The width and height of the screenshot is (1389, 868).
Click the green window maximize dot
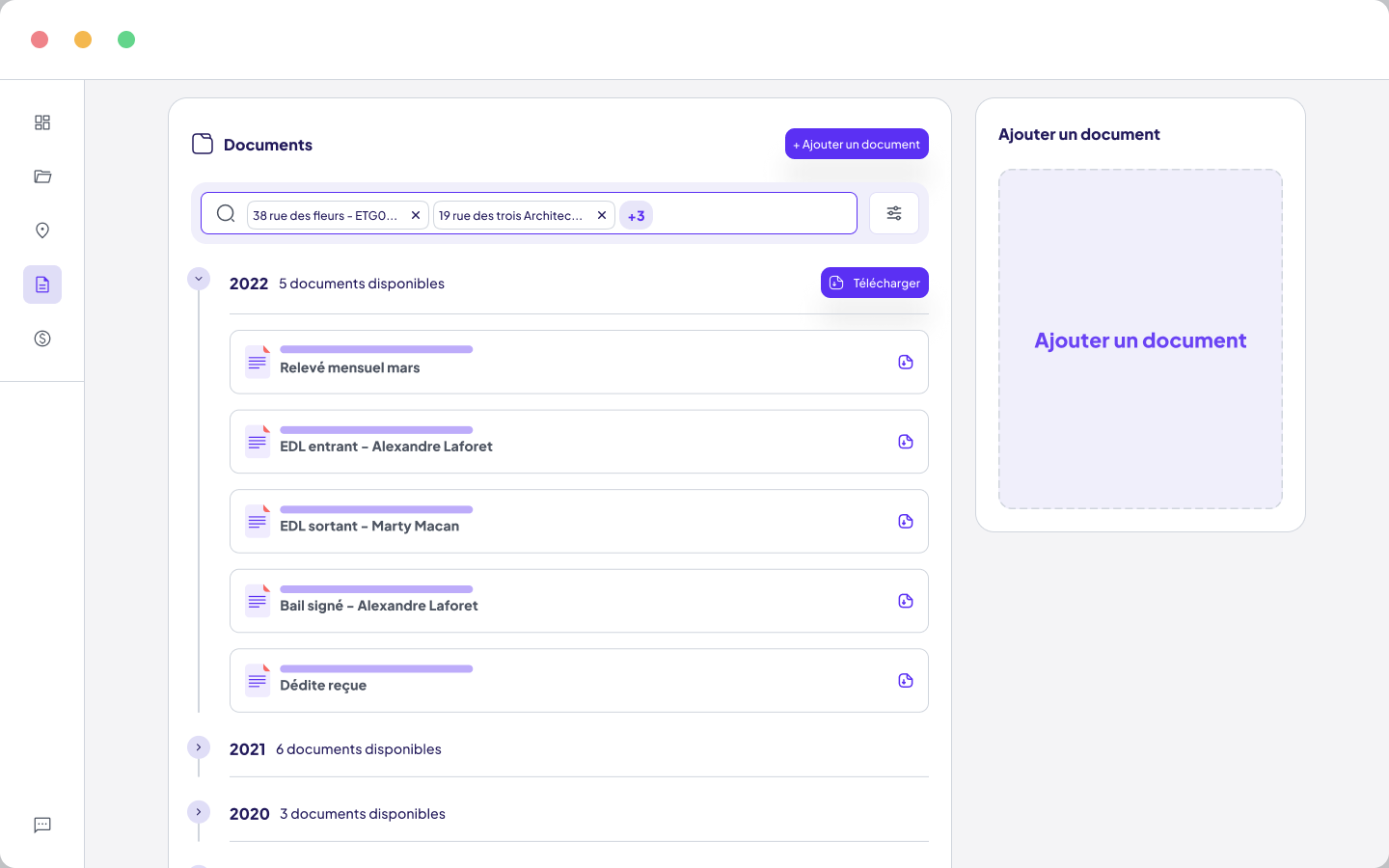coord(126,40)
